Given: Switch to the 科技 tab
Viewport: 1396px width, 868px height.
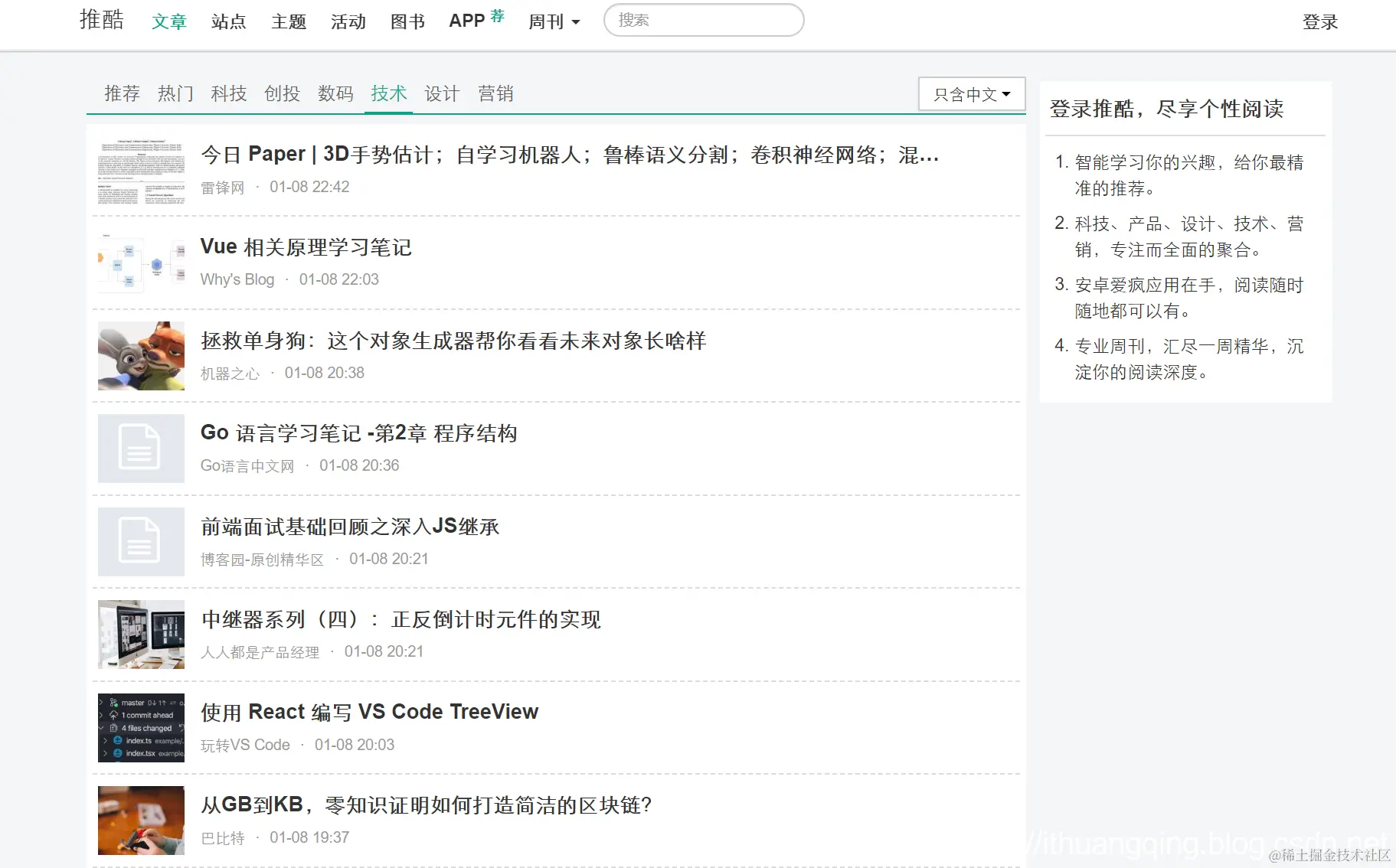Looking at the screenshot, I should click(x=229, y=93).
